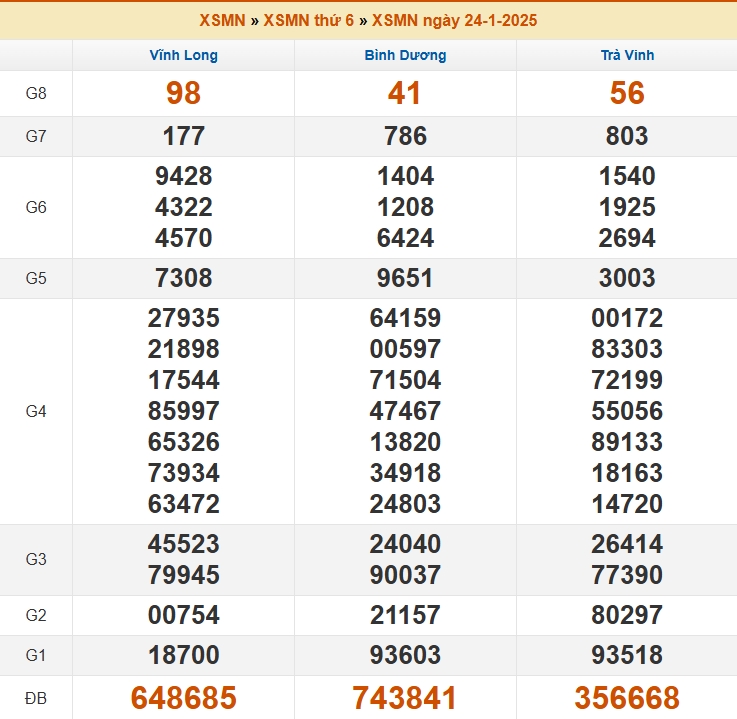The image size is (737, 719).
Task: Click G3 number 24040
Action: pos(406,544)
